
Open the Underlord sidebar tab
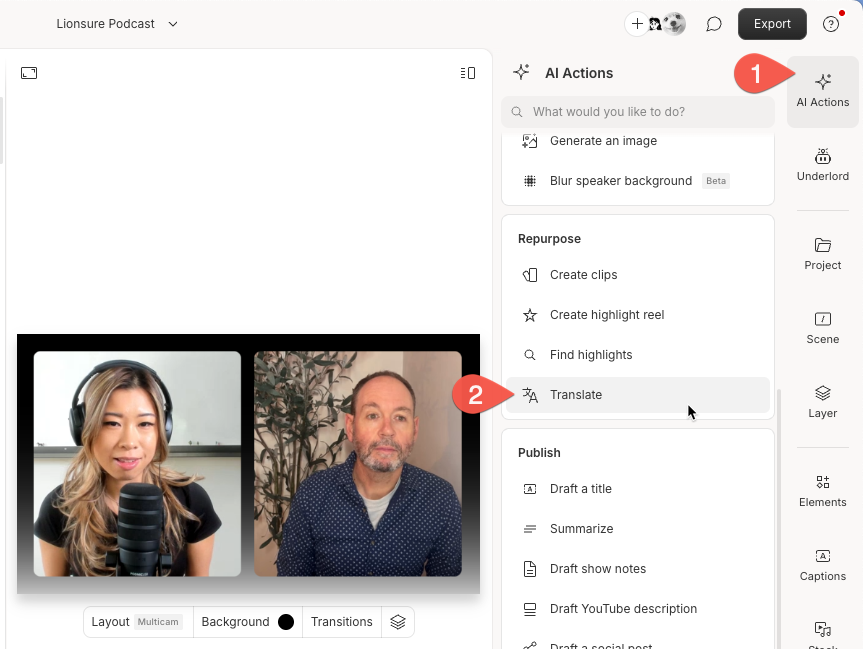click(x=822, y=165)
